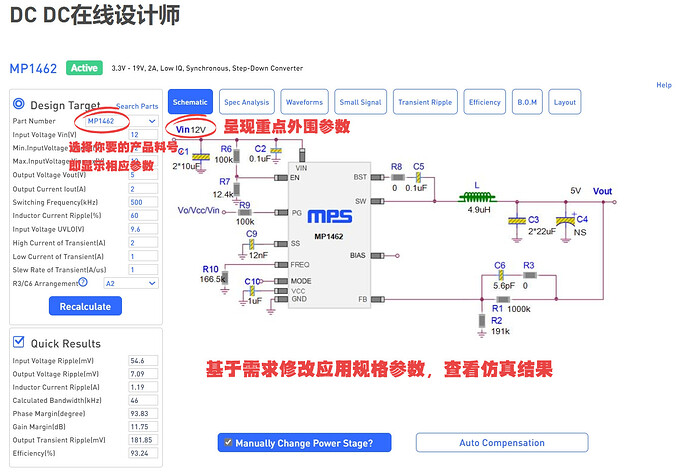Click the Calculated Bandwidth value 46
The width and height of the screenshot is (690, 475).
coord(143,400)
